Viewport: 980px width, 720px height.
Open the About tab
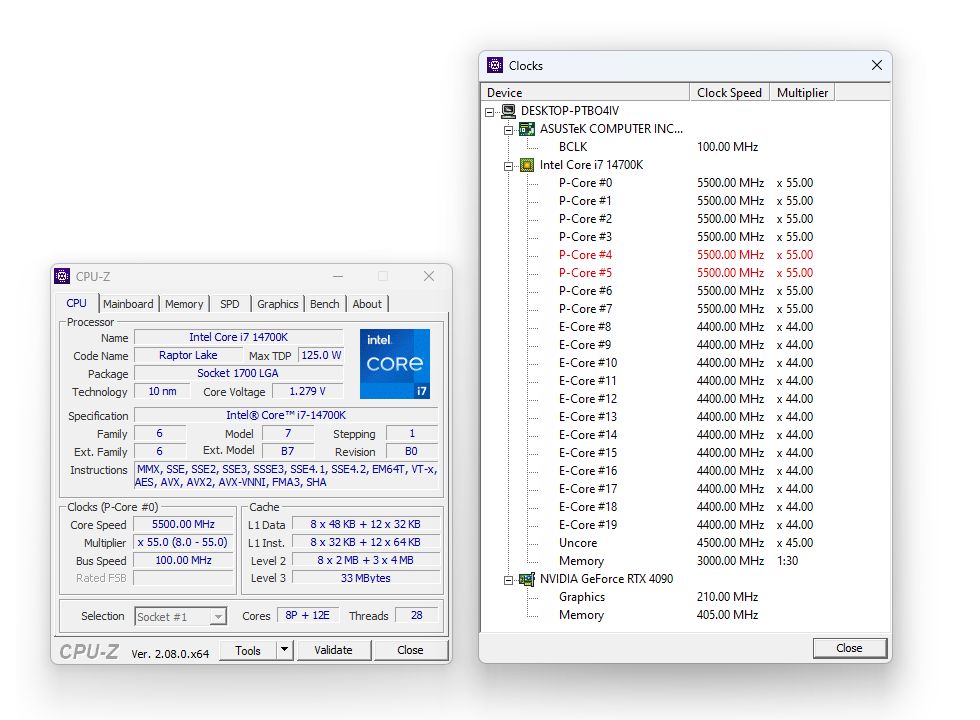pyautogui.click(x=367, y=304)
